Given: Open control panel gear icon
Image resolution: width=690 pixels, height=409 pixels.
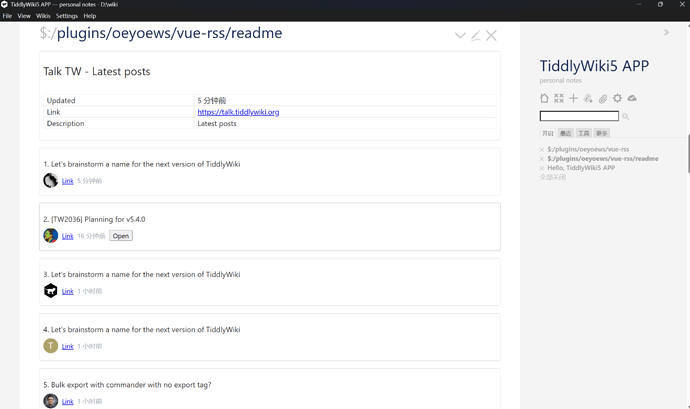Looking at the screenshot, I should pyautogui.click(x=617, y=98).
